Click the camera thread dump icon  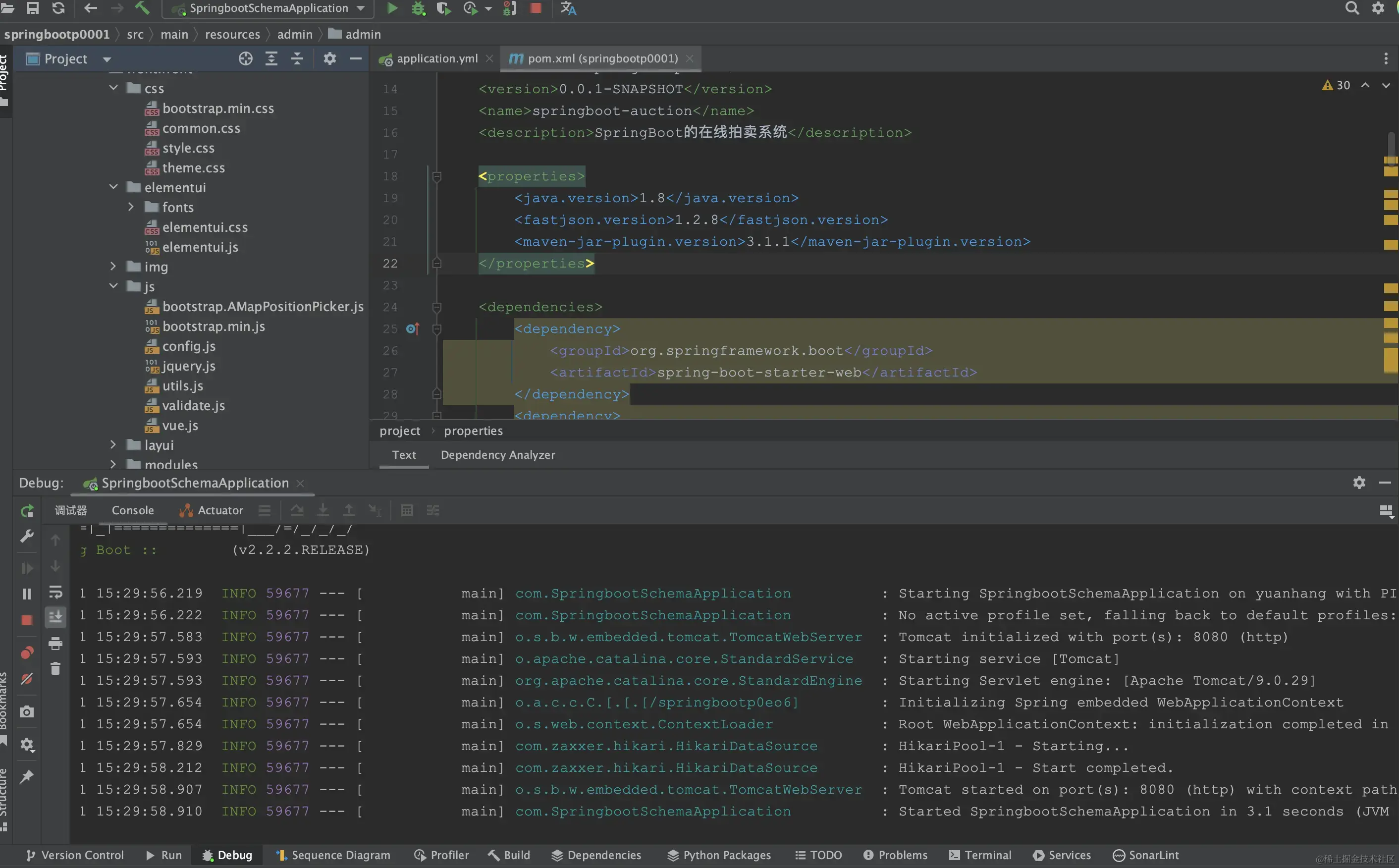(x=27, y=712)
